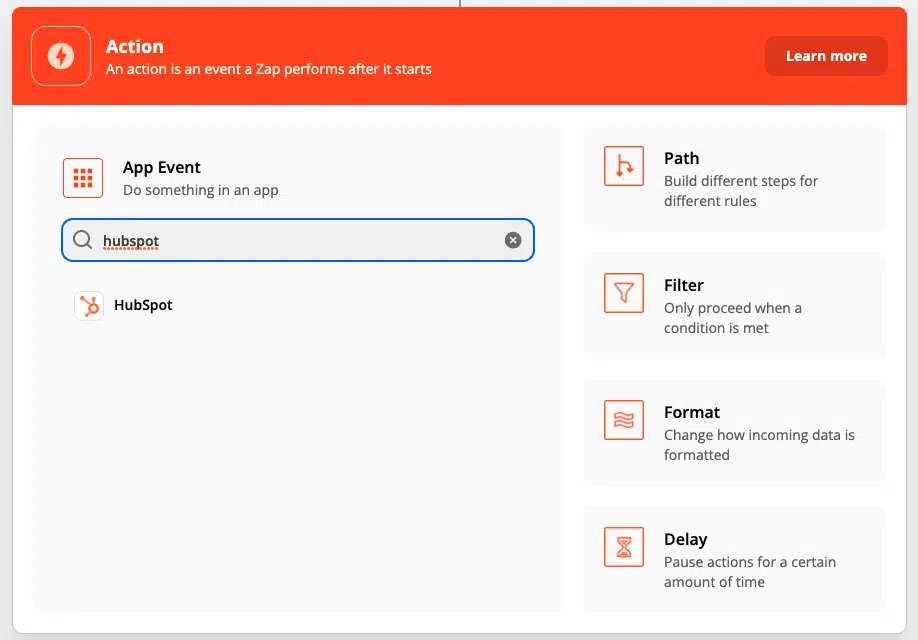Choose the HubSpot search result label
Viewport: 918px width, 640px height.
tap(143, 305)
